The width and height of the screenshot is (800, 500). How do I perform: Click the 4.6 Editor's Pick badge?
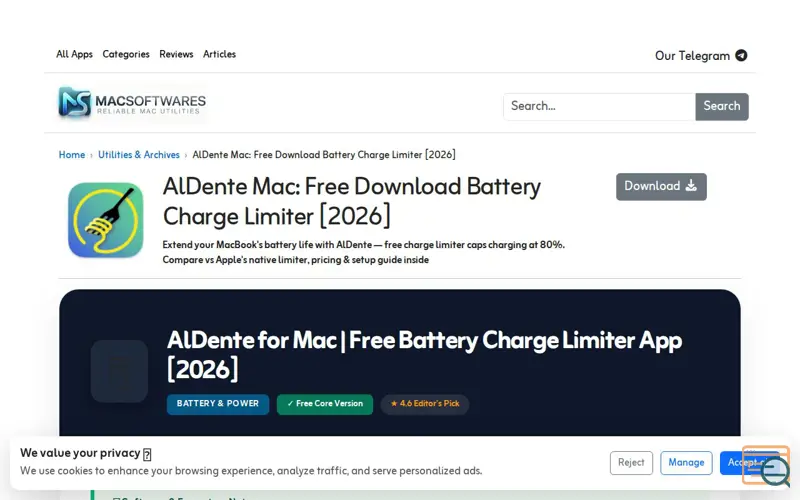[x=424, y=404]
